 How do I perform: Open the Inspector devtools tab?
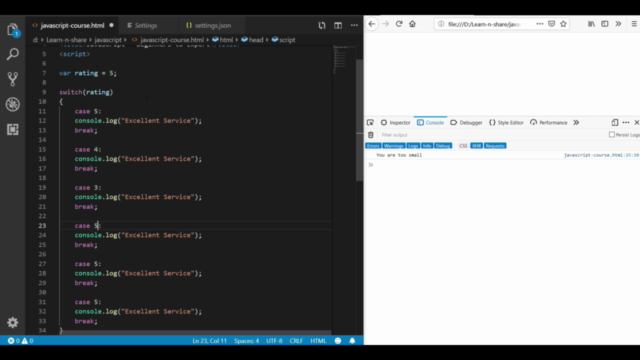pyautogui.click(x=396, y=122)
